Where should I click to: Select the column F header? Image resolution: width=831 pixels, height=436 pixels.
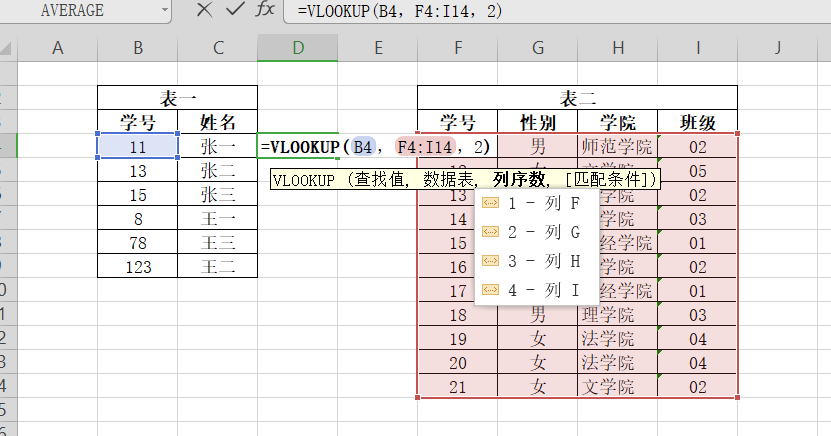tap(458, 48)
